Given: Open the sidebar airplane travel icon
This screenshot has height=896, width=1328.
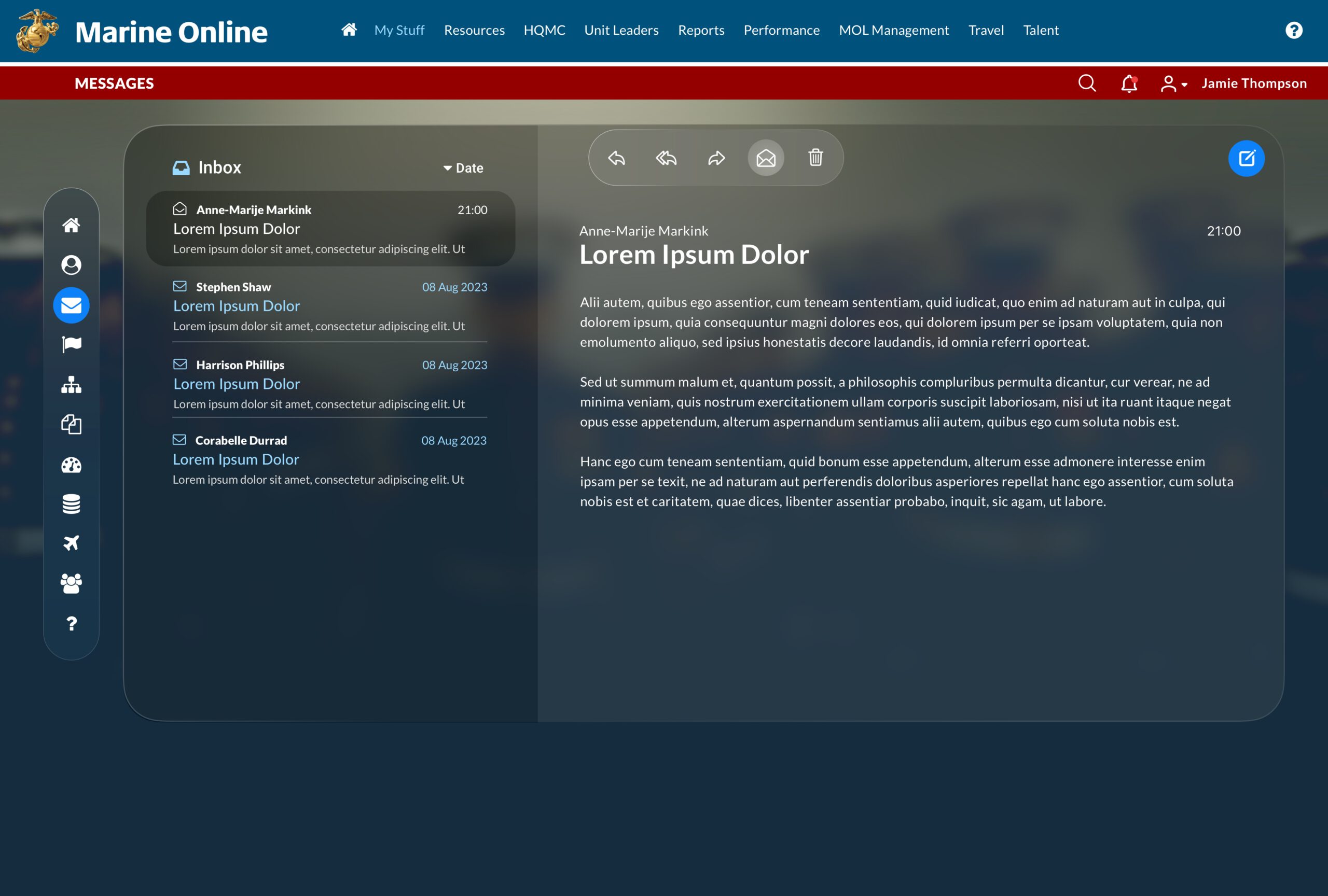Looking at the screenshot, I should (x=72, y=543).
